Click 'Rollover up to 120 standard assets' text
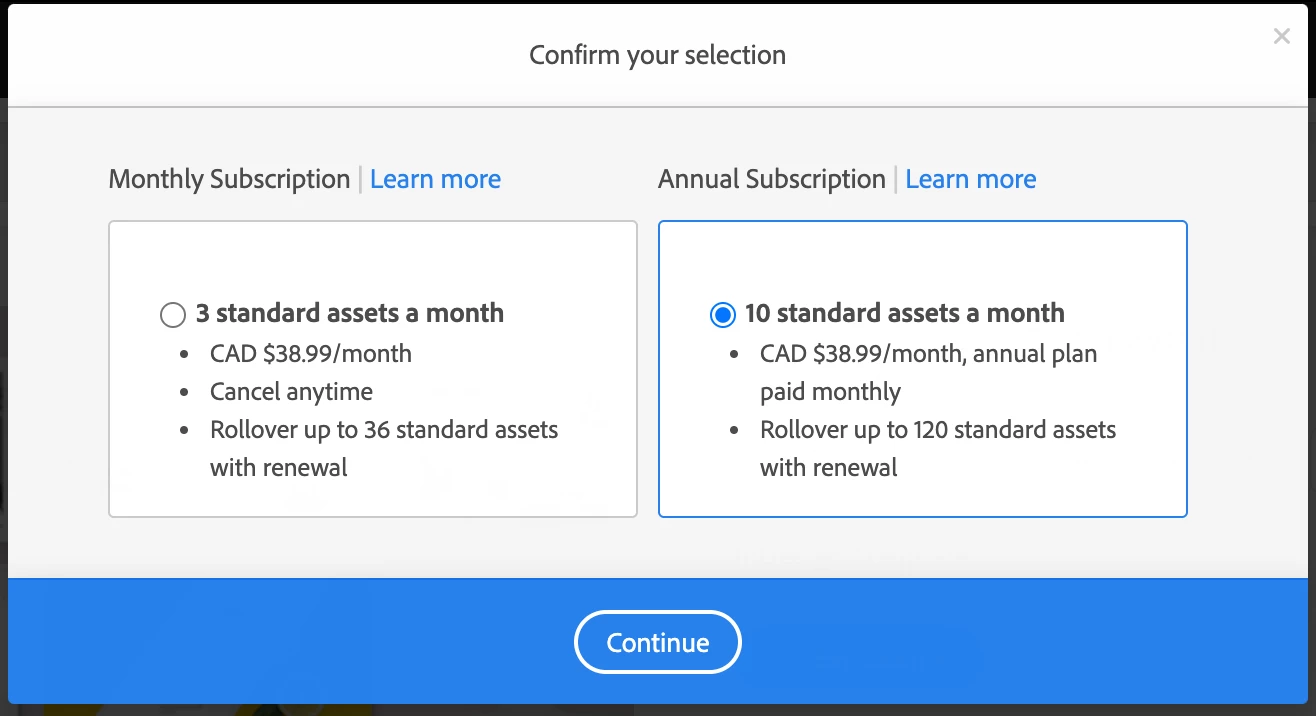This screenshot has height=716, width=1316. pos(937,430)
